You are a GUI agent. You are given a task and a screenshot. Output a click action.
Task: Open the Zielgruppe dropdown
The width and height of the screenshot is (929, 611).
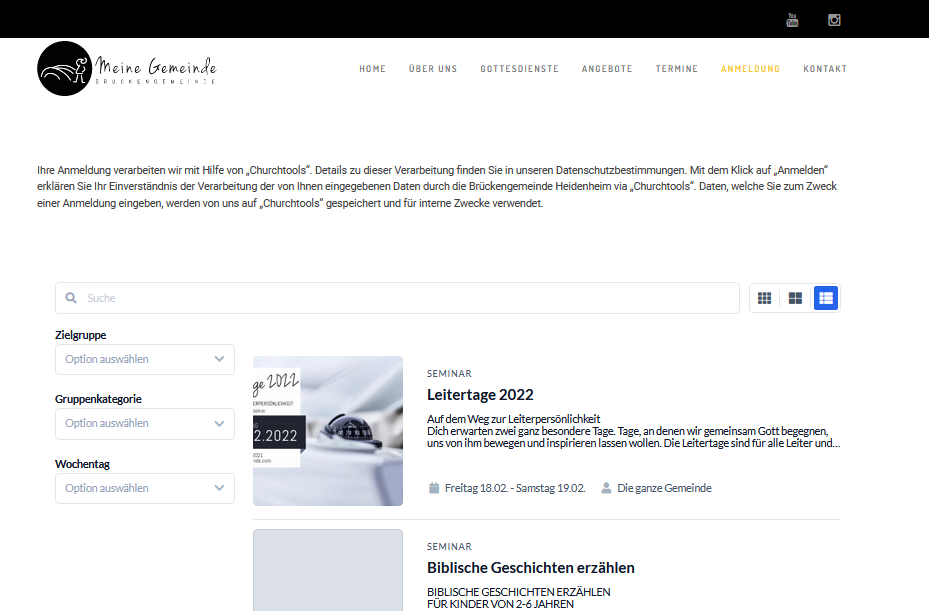pyautogui.click(x=145, y=360)
